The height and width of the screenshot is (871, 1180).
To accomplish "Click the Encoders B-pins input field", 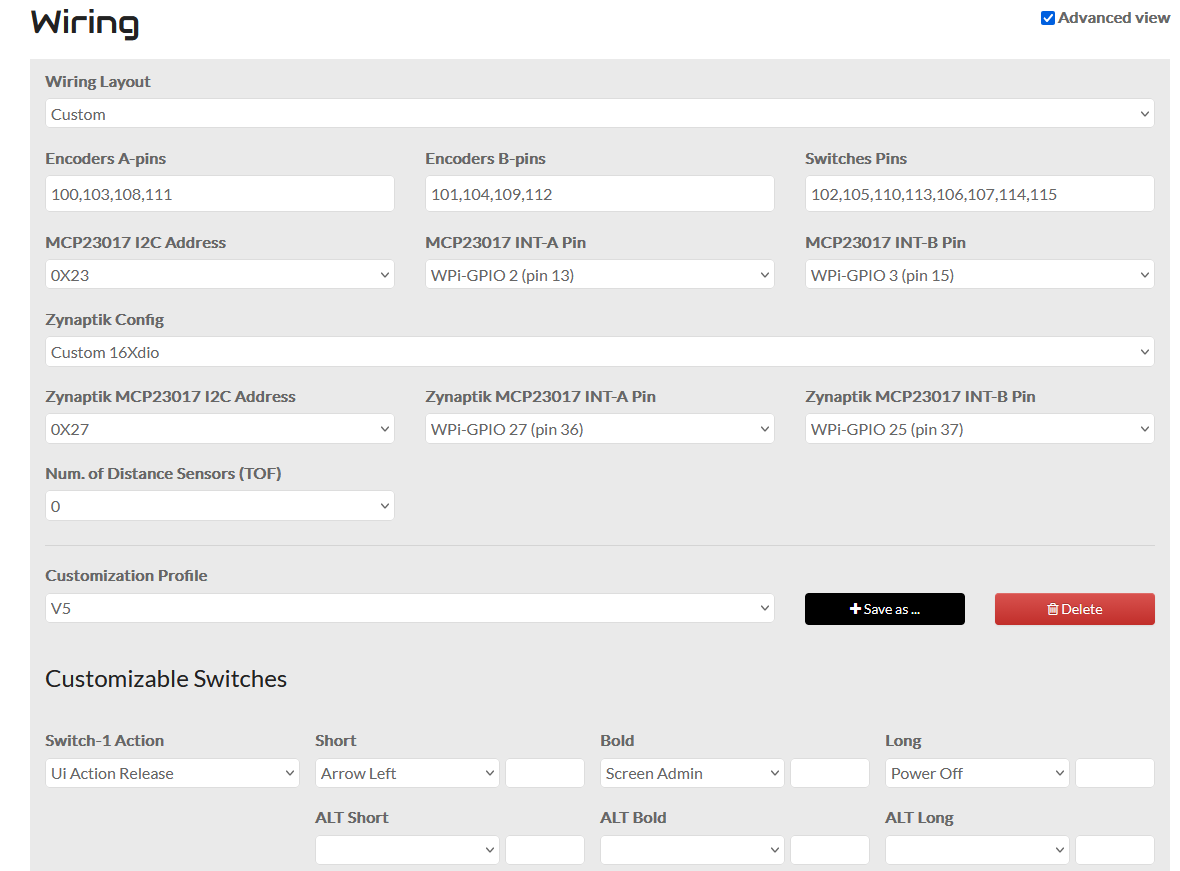I will tap(599, 194).
